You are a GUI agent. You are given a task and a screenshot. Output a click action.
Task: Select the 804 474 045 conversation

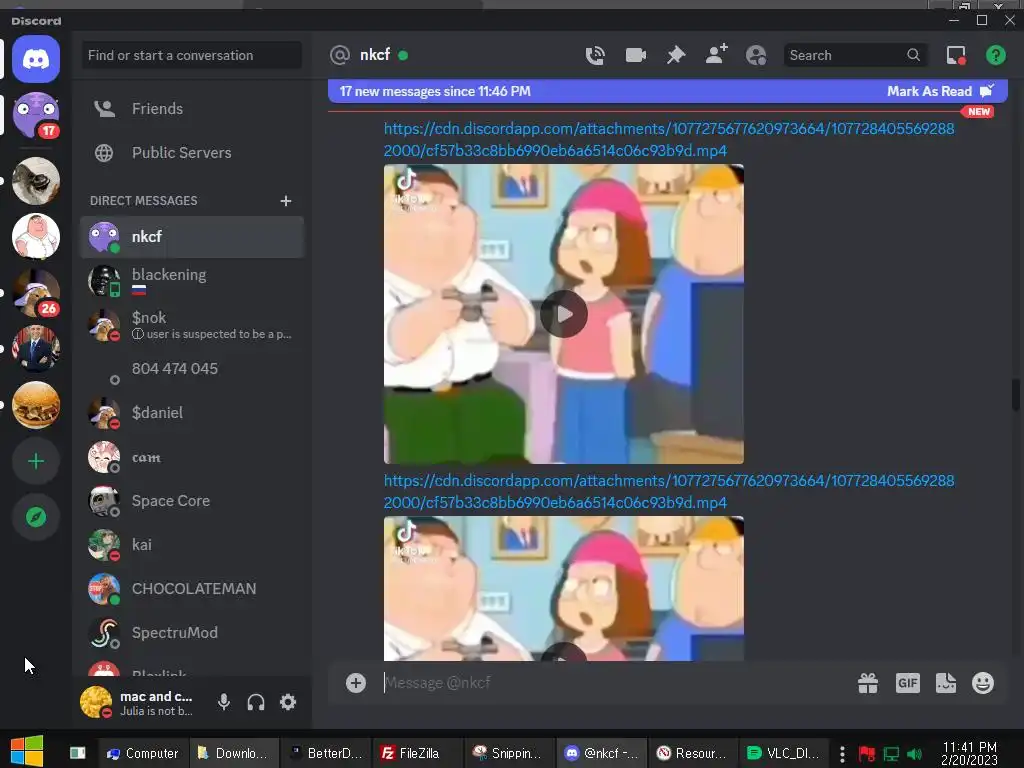tap(192, 369)
